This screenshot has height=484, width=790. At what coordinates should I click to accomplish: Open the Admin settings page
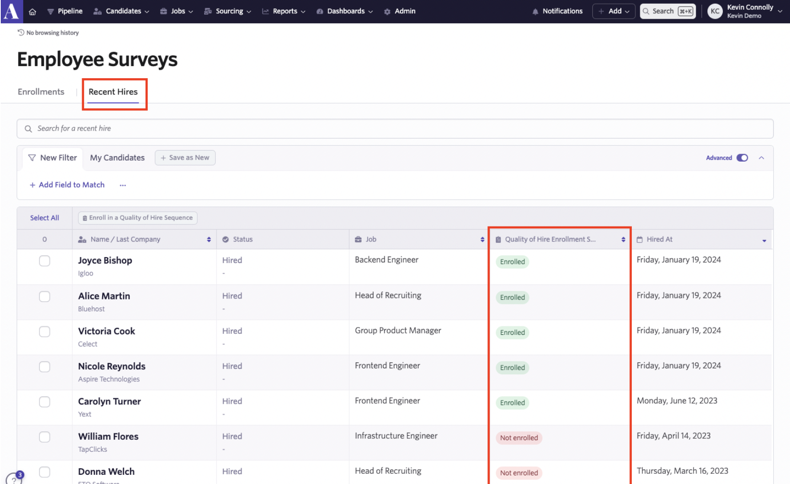(x=400, y=11)
